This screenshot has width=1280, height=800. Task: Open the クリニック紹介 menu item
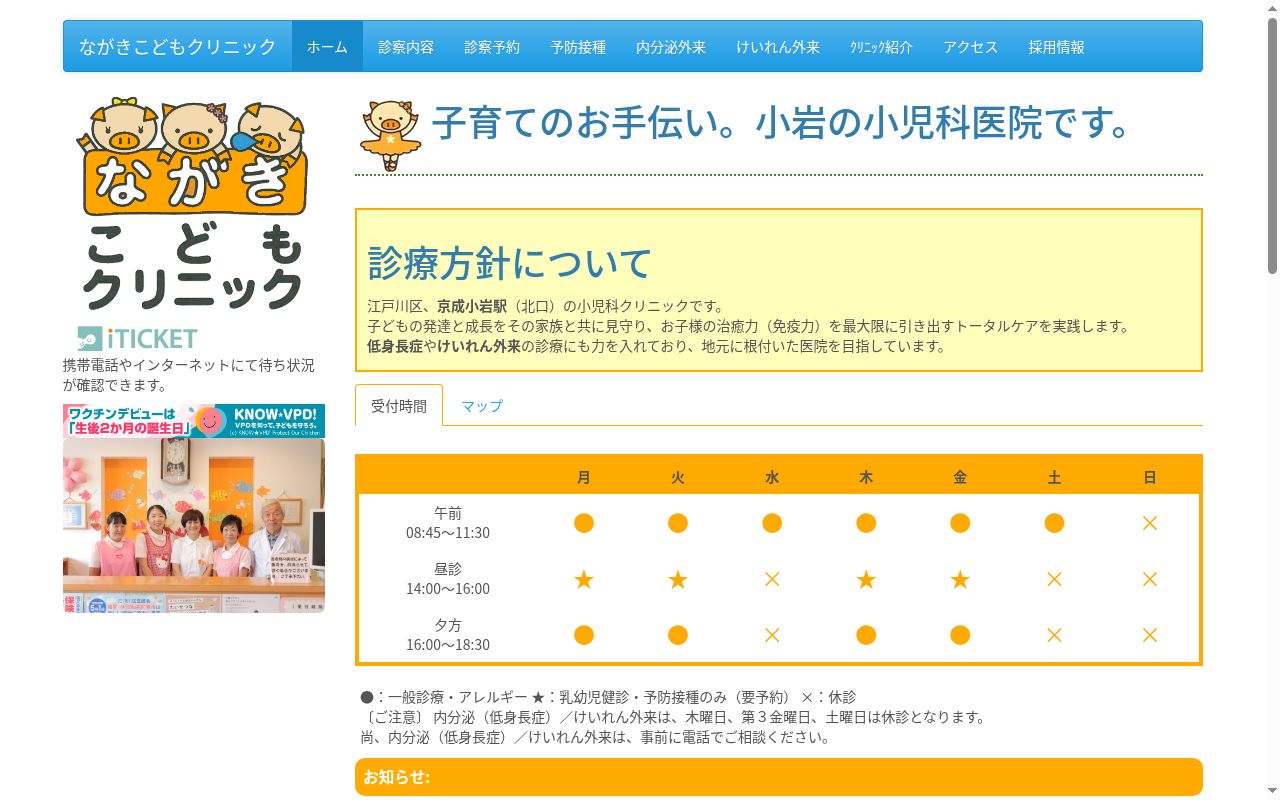pyautogui.click(x=881, y=47)
